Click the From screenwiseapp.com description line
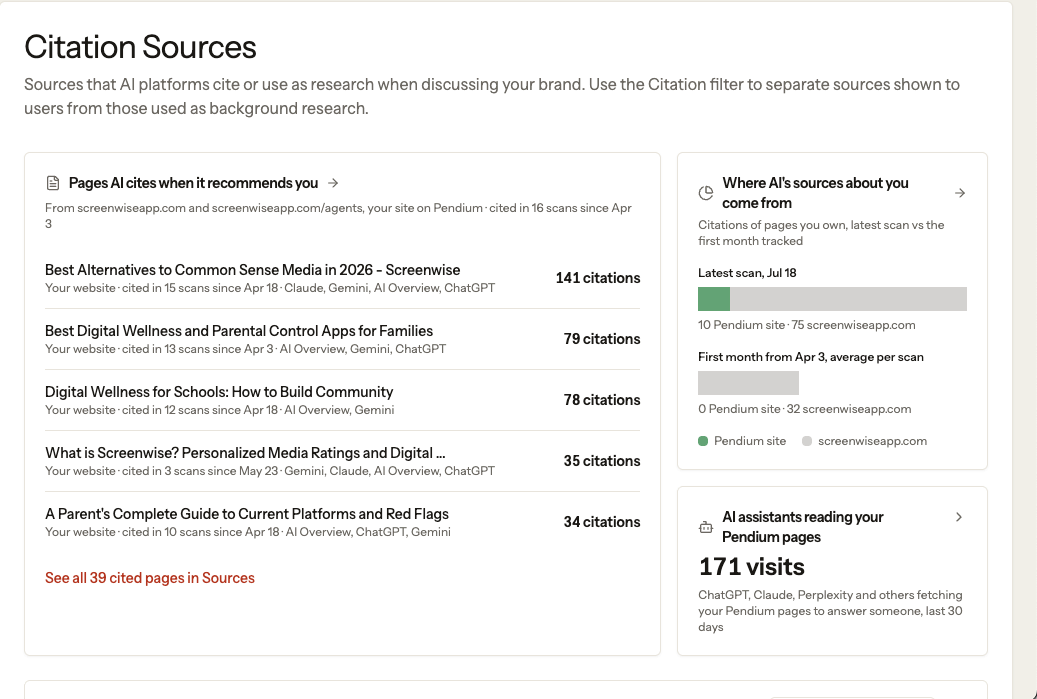Image resolution: width=1037 pixels, height=699 pixels. coord(339,216)
